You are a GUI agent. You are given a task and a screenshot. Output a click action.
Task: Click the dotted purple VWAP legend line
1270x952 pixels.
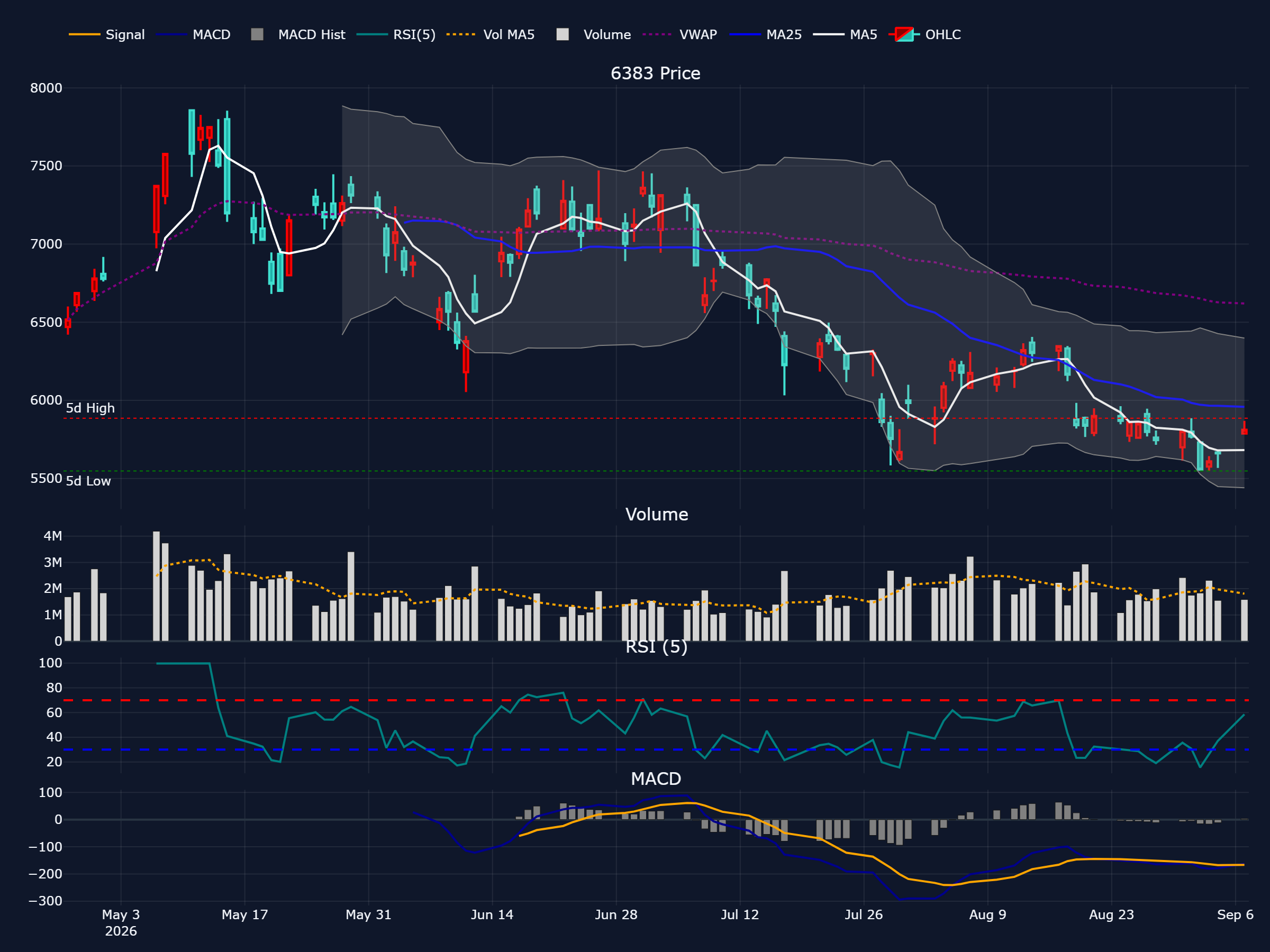(657, 34)
